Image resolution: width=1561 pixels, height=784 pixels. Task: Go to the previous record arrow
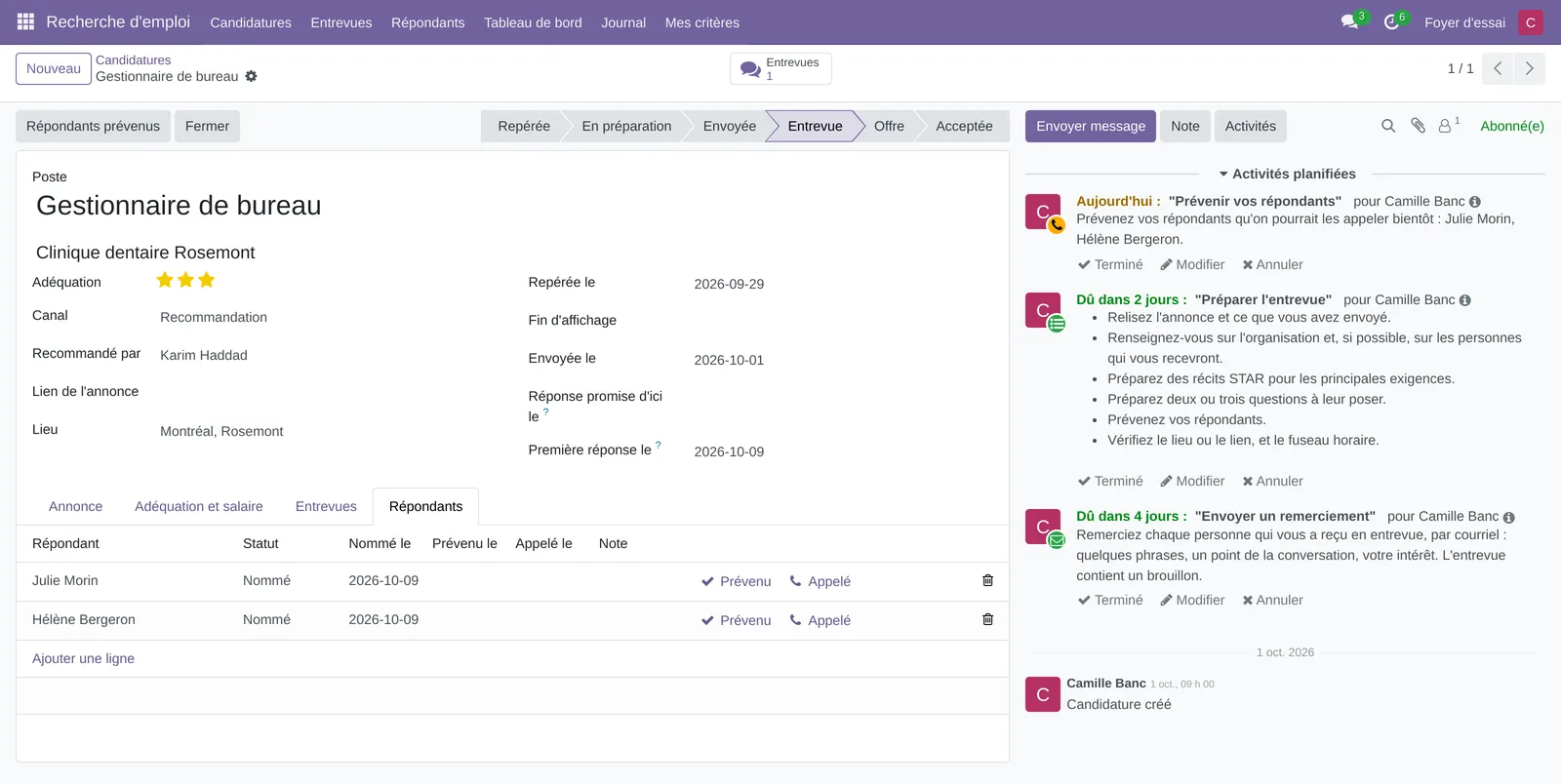(1498, 68)
